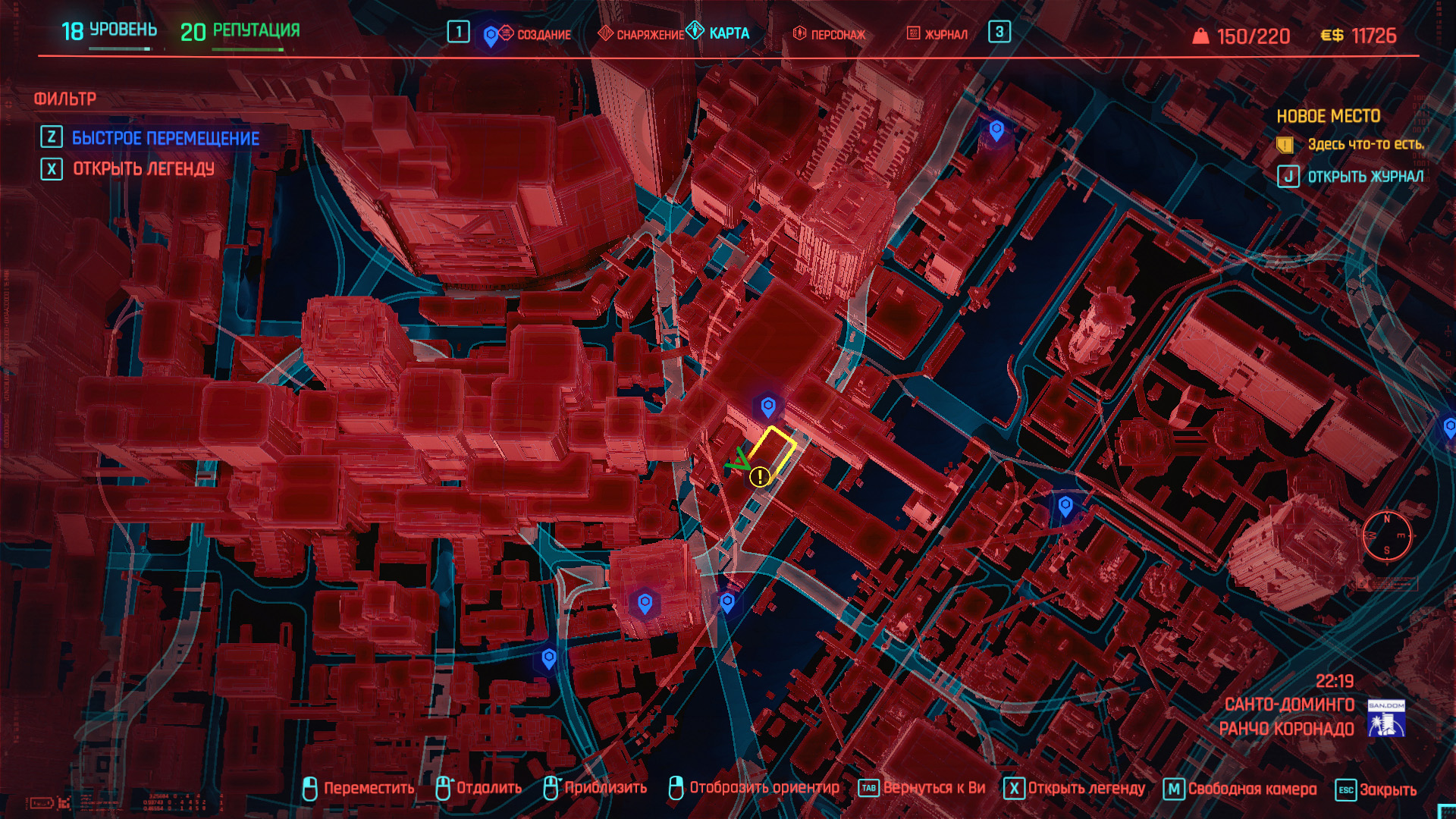The image size is (1456, 819).
Task: Select the bottom-left fast travel marker
Action: click(x=549, y=657)
